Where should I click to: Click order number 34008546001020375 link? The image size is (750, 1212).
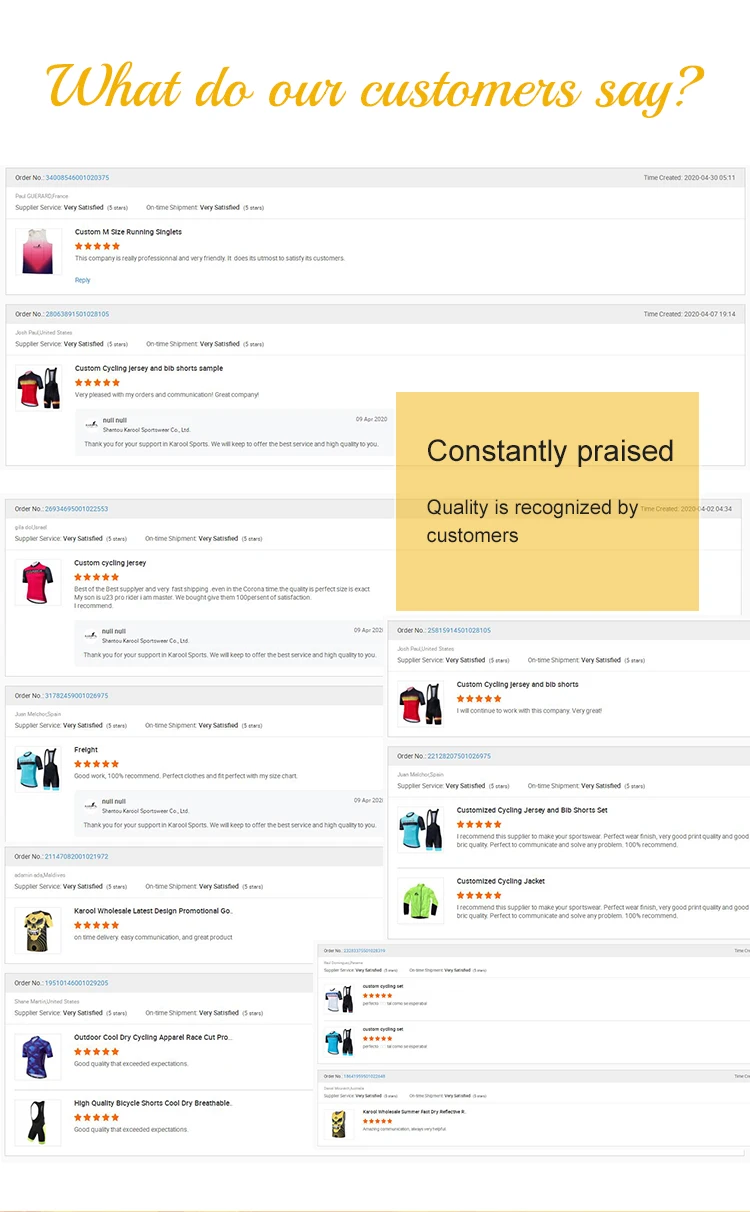[x=77, y=178]
